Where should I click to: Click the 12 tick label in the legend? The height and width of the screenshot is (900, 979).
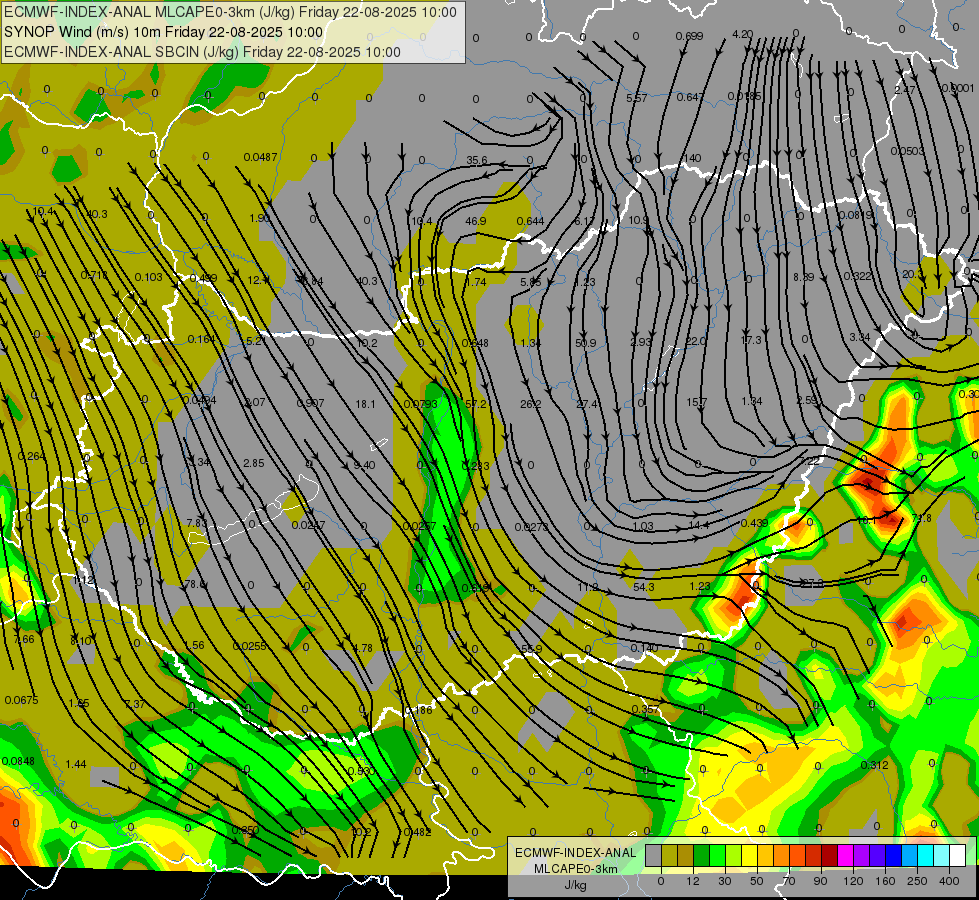[x=692, y=881]
